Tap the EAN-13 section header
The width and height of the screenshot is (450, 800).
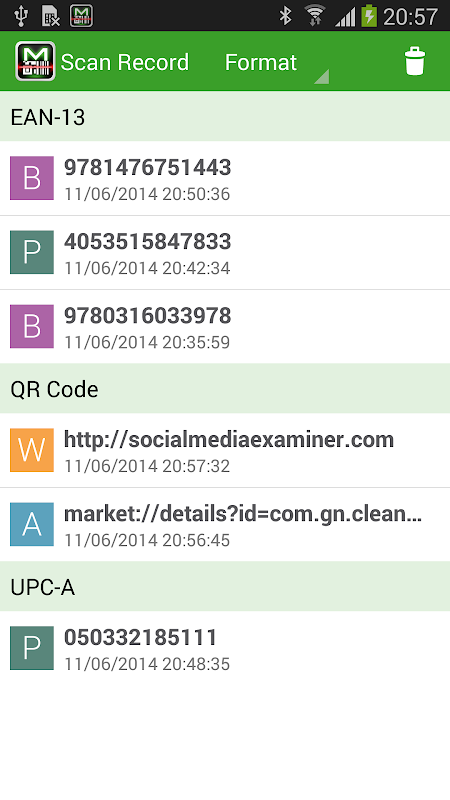tap(225, 117)
